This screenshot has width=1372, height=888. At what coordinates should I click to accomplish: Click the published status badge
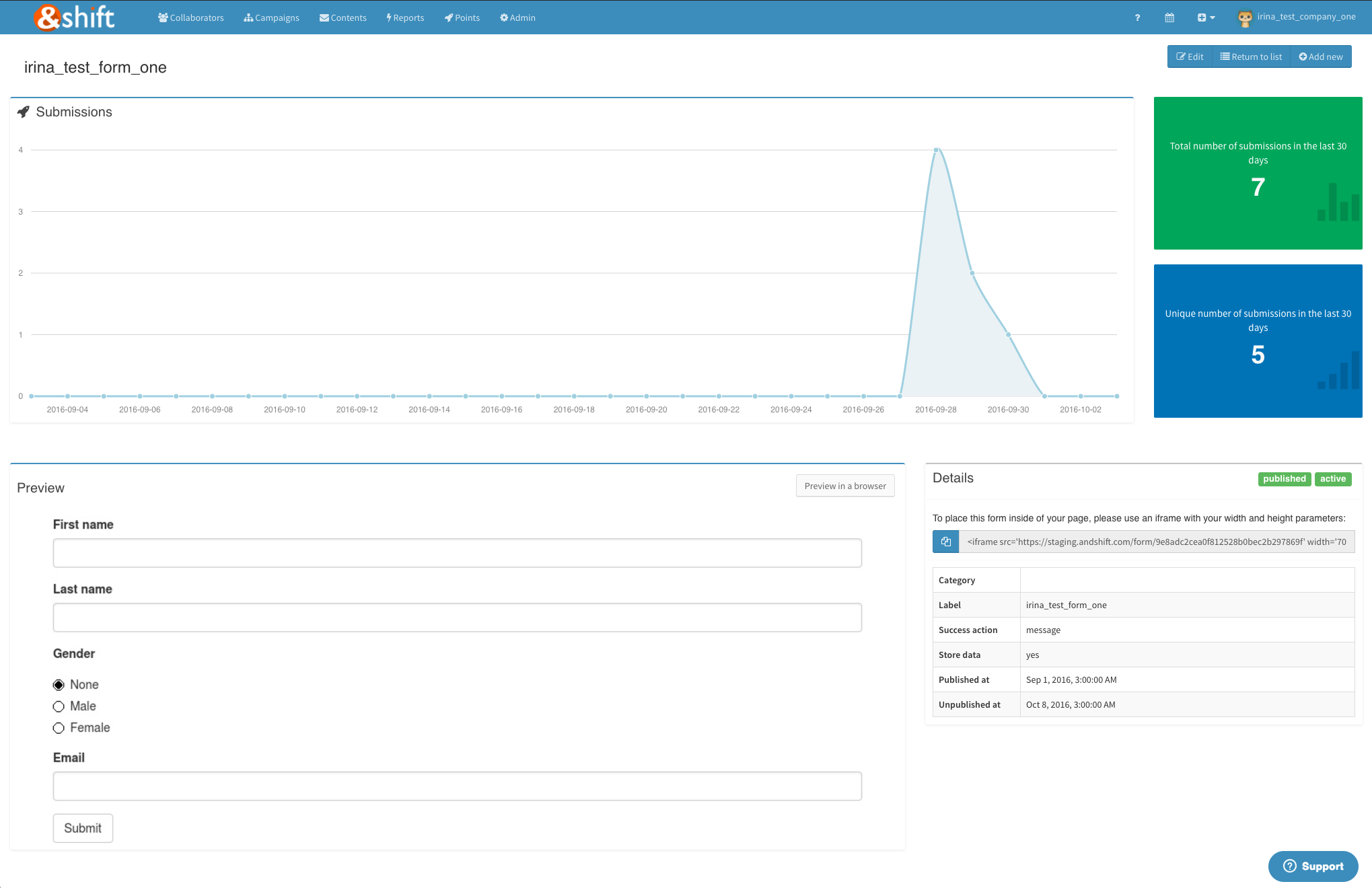1284,479
